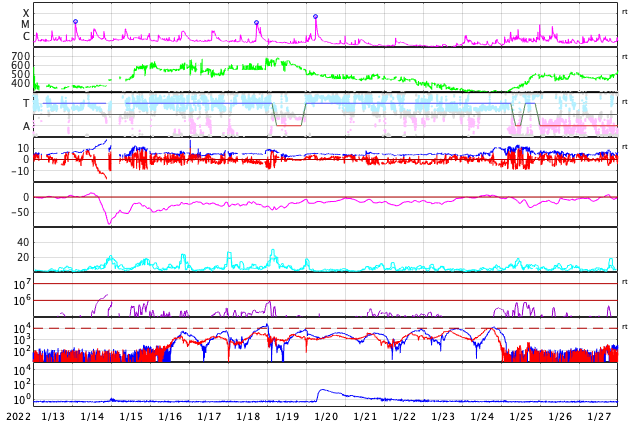
Task: Click the rt tag beside the ±10 field panel
Action: click(x=625, y=146)
